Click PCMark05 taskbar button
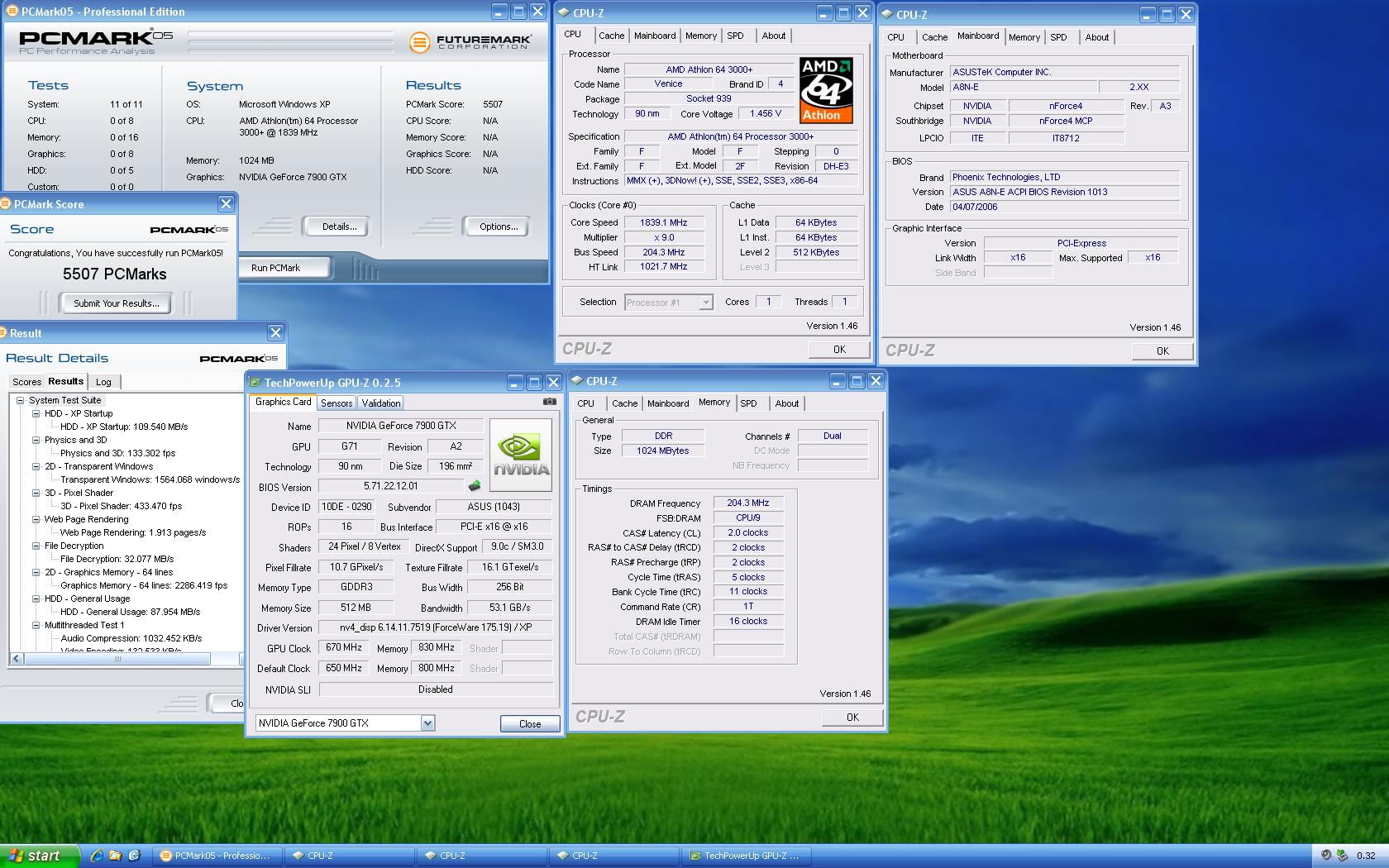Image resolution: width=1389 pixels, height=868 pixels. click(x=217, y=856)
